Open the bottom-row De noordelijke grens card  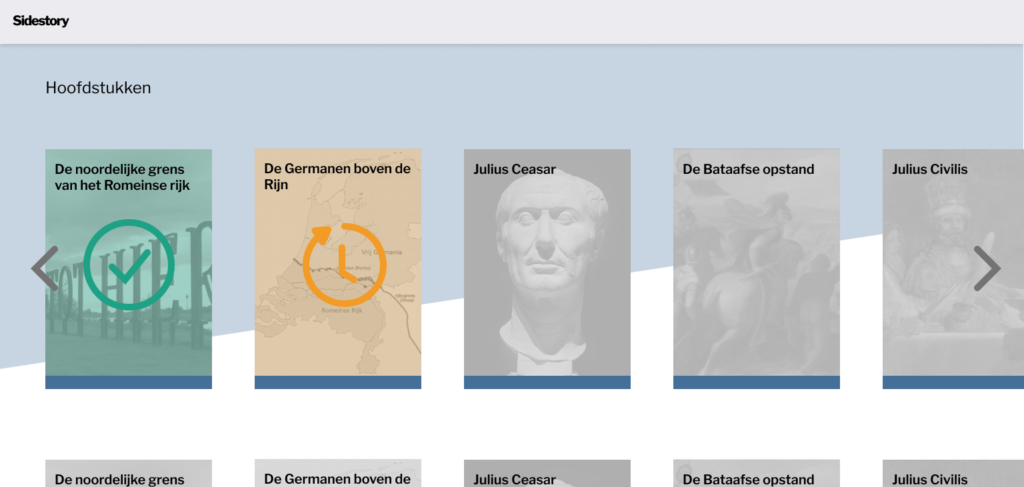(128, 474)
